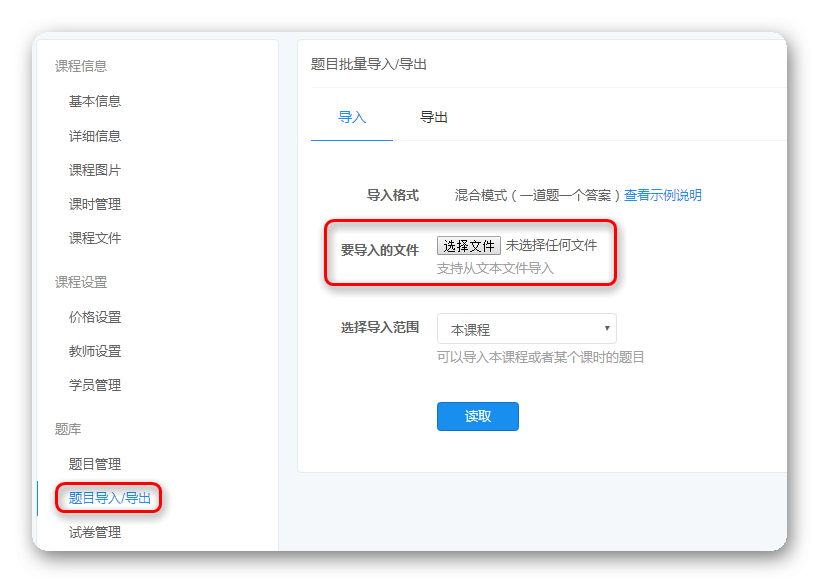
Task: Open the 基本信息 sidebar item
Action: coord(95,101)
